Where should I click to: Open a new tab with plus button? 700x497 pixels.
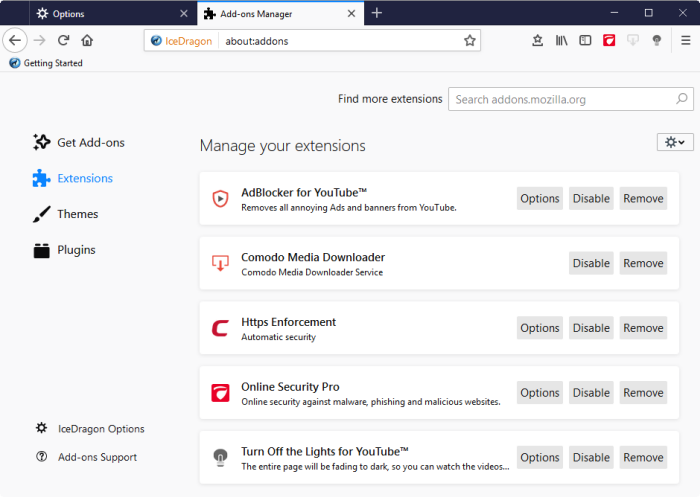pyautogui.click(x=377, y=13)
